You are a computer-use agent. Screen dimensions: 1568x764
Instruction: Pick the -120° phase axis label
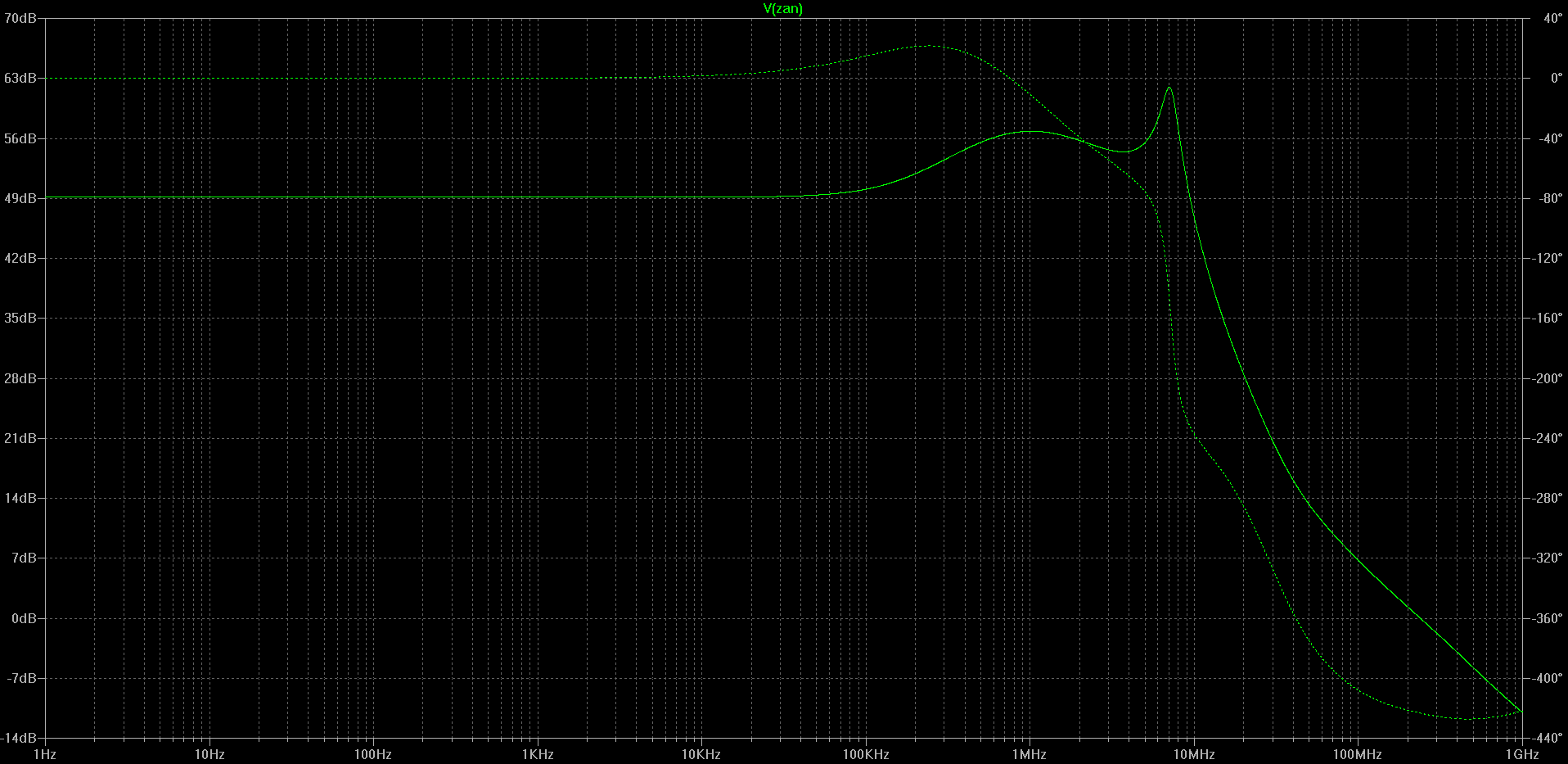tap(1548, 258)
